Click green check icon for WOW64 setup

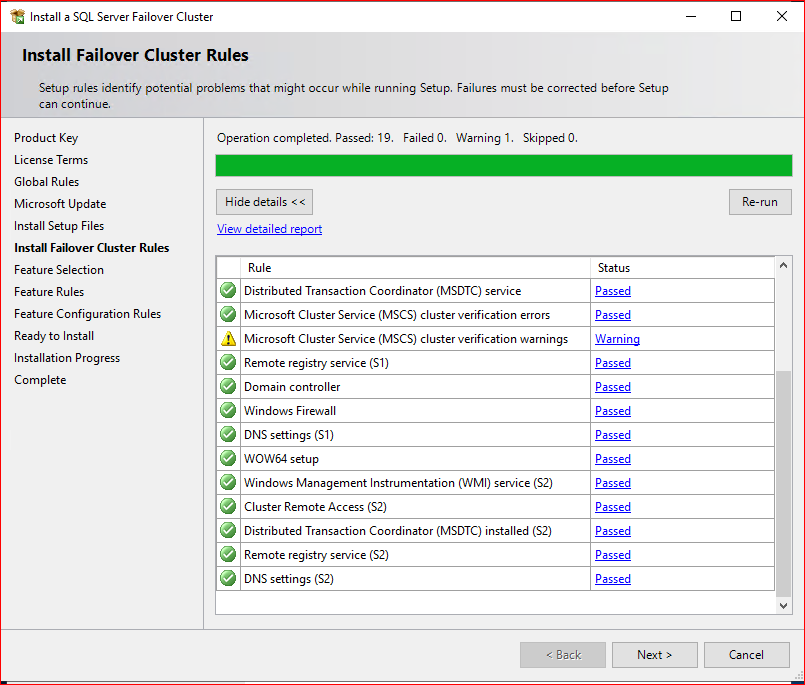pos(228,458)
